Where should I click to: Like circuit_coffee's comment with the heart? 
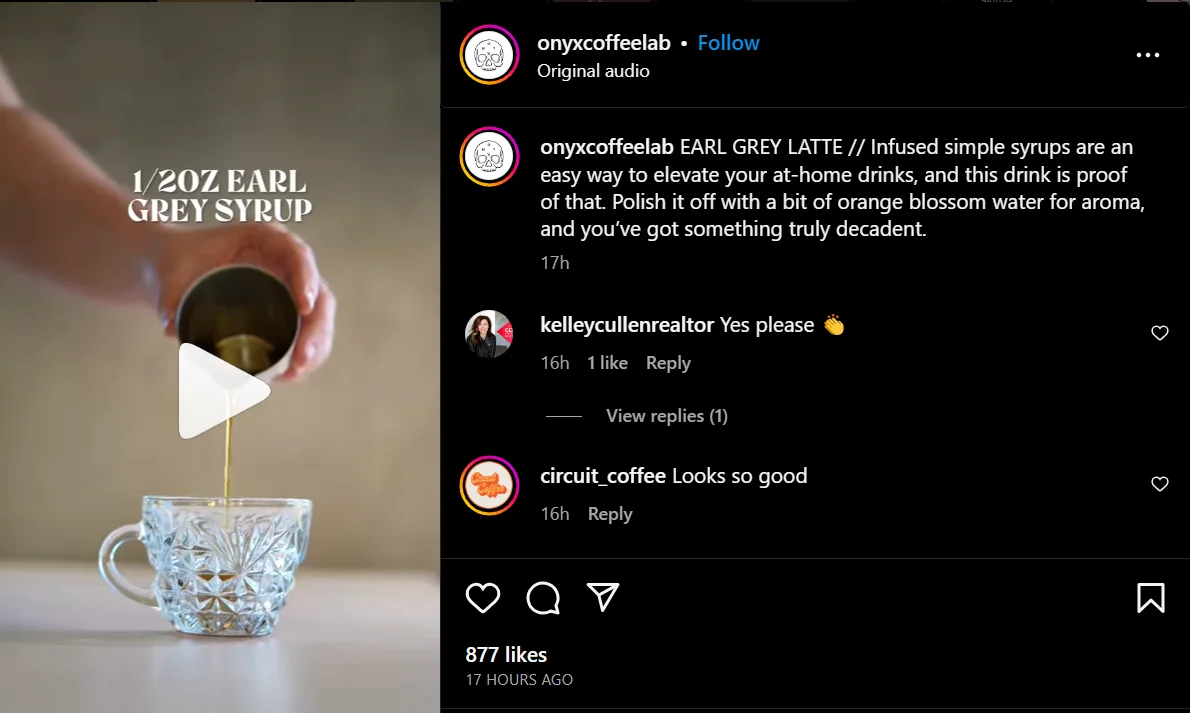tap(1159, 484)
